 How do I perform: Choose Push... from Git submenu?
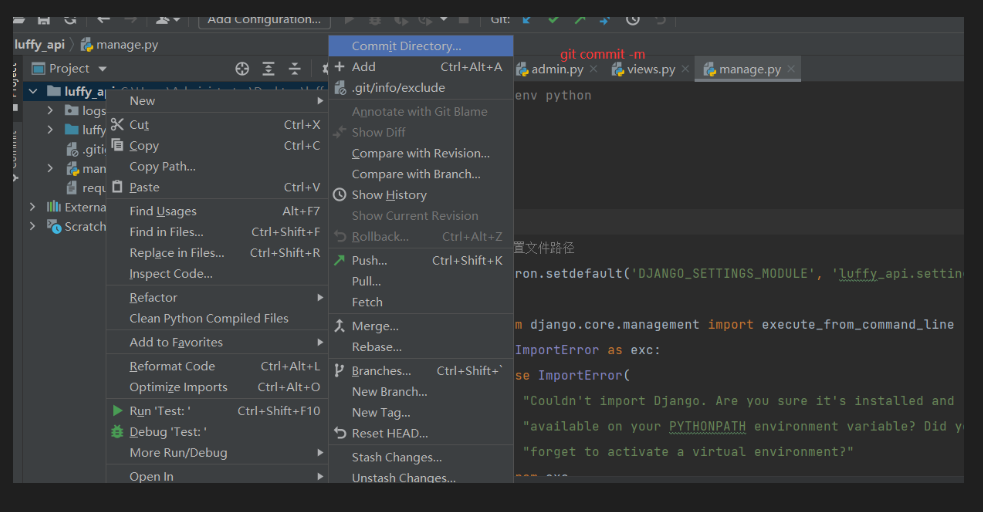point(369,260)
